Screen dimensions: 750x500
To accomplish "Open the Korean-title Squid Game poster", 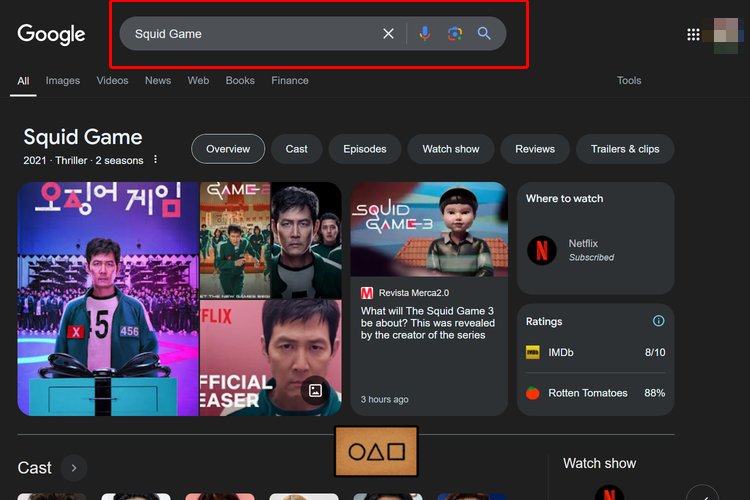I will (108, 299).
